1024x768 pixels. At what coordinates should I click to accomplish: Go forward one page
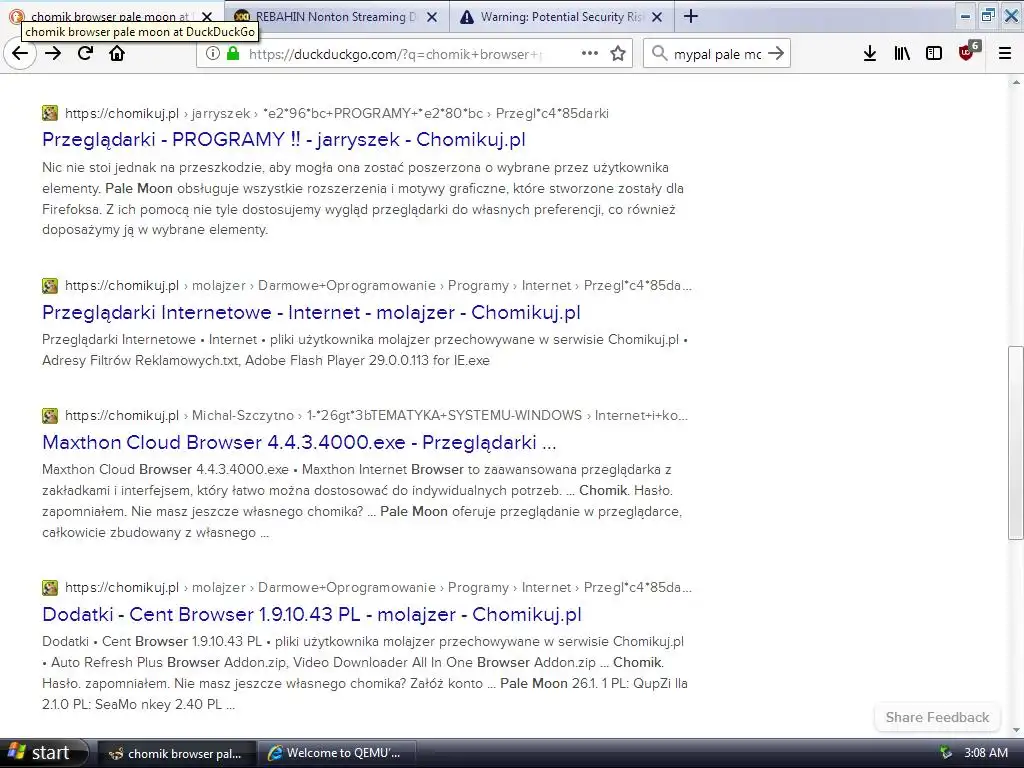click(x=53, y=54)
